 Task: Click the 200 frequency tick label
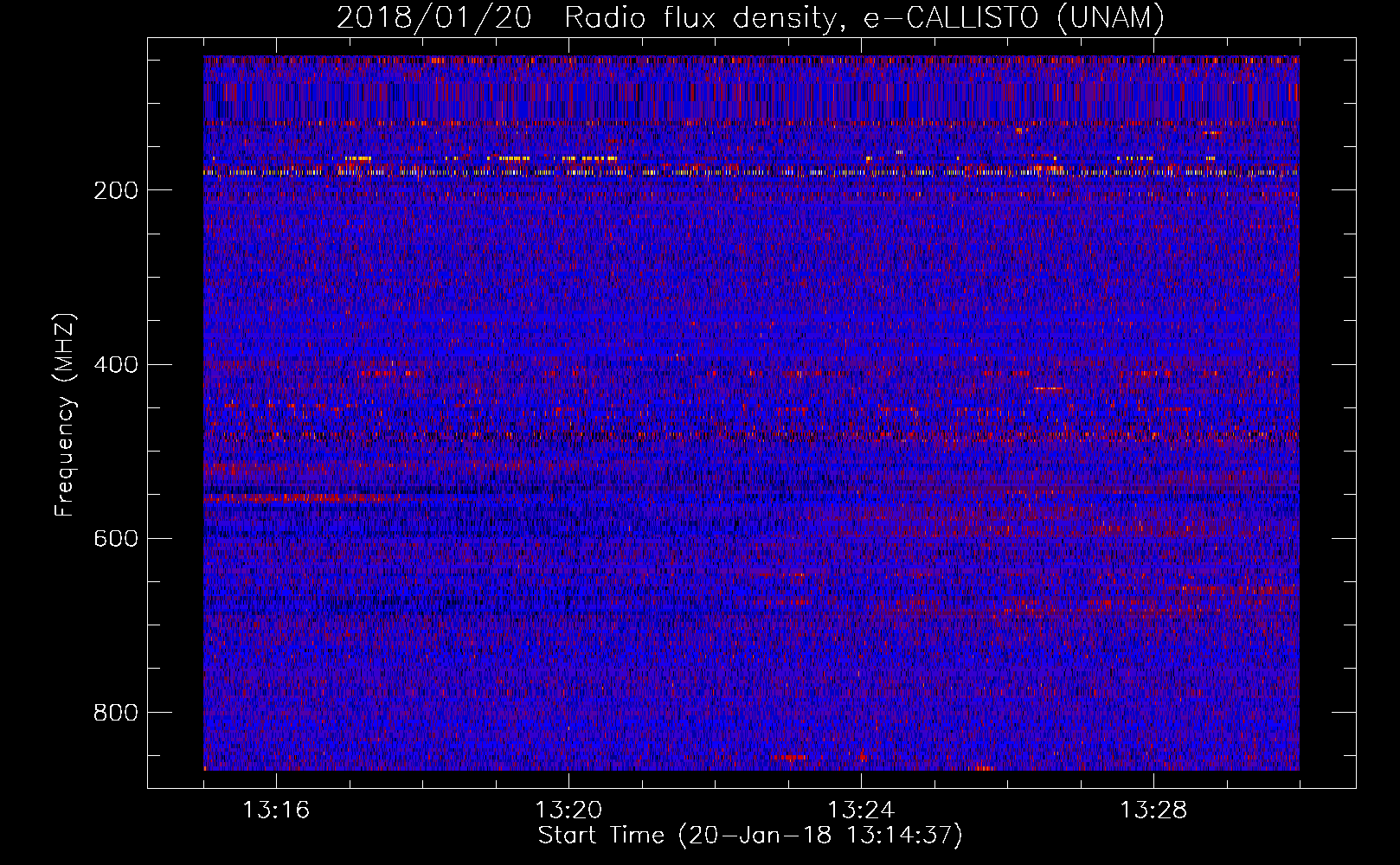coord(116,190)
